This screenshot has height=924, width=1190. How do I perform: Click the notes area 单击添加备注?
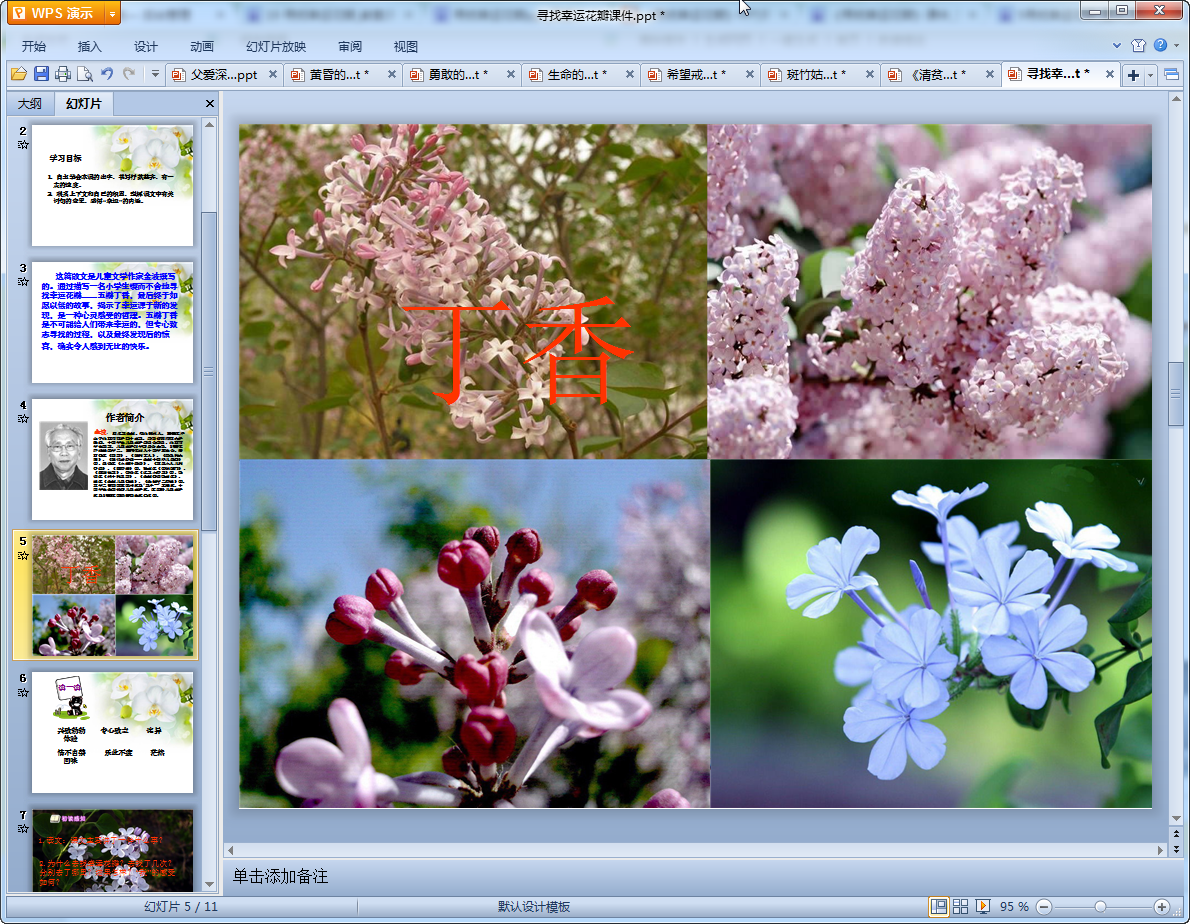[280, 876]
